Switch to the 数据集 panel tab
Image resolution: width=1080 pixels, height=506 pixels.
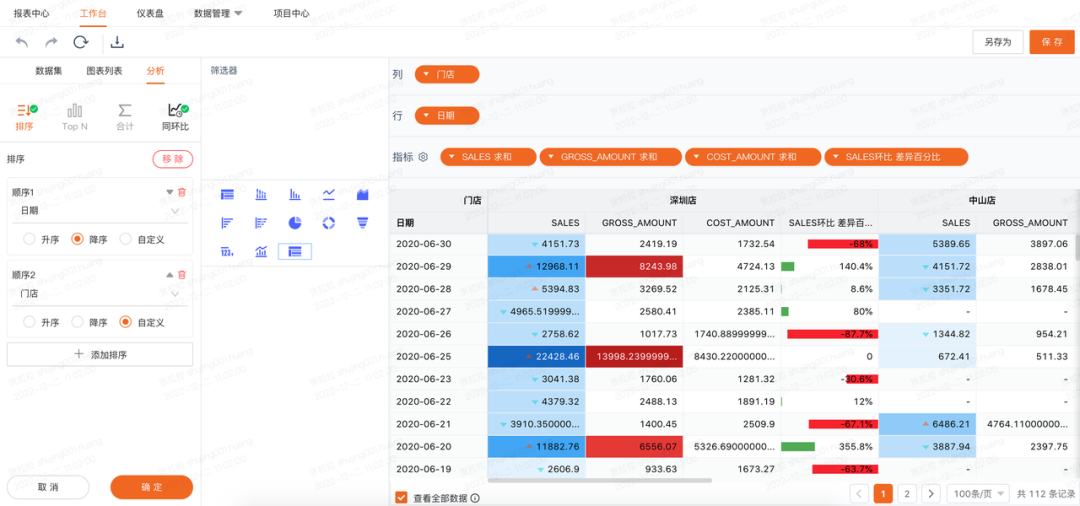[49, 71]
